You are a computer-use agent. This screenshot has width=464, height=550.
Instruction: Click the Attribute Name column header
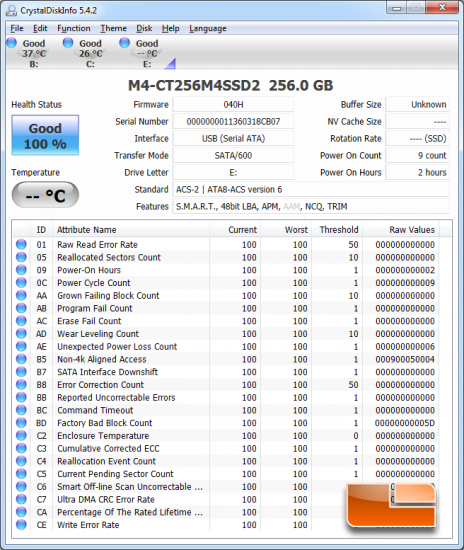[130, 230]
